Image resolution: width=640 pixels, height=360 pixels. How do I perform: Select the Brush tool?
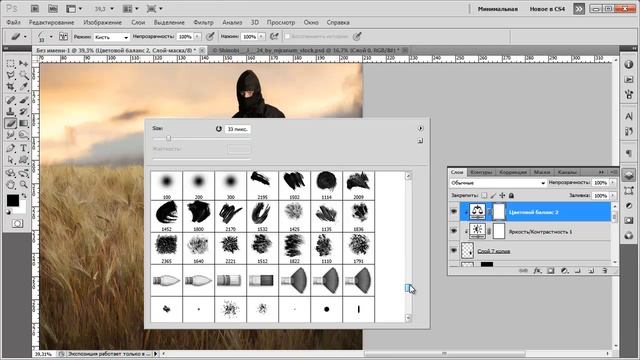pyautogui.click(x=24, y=100)
